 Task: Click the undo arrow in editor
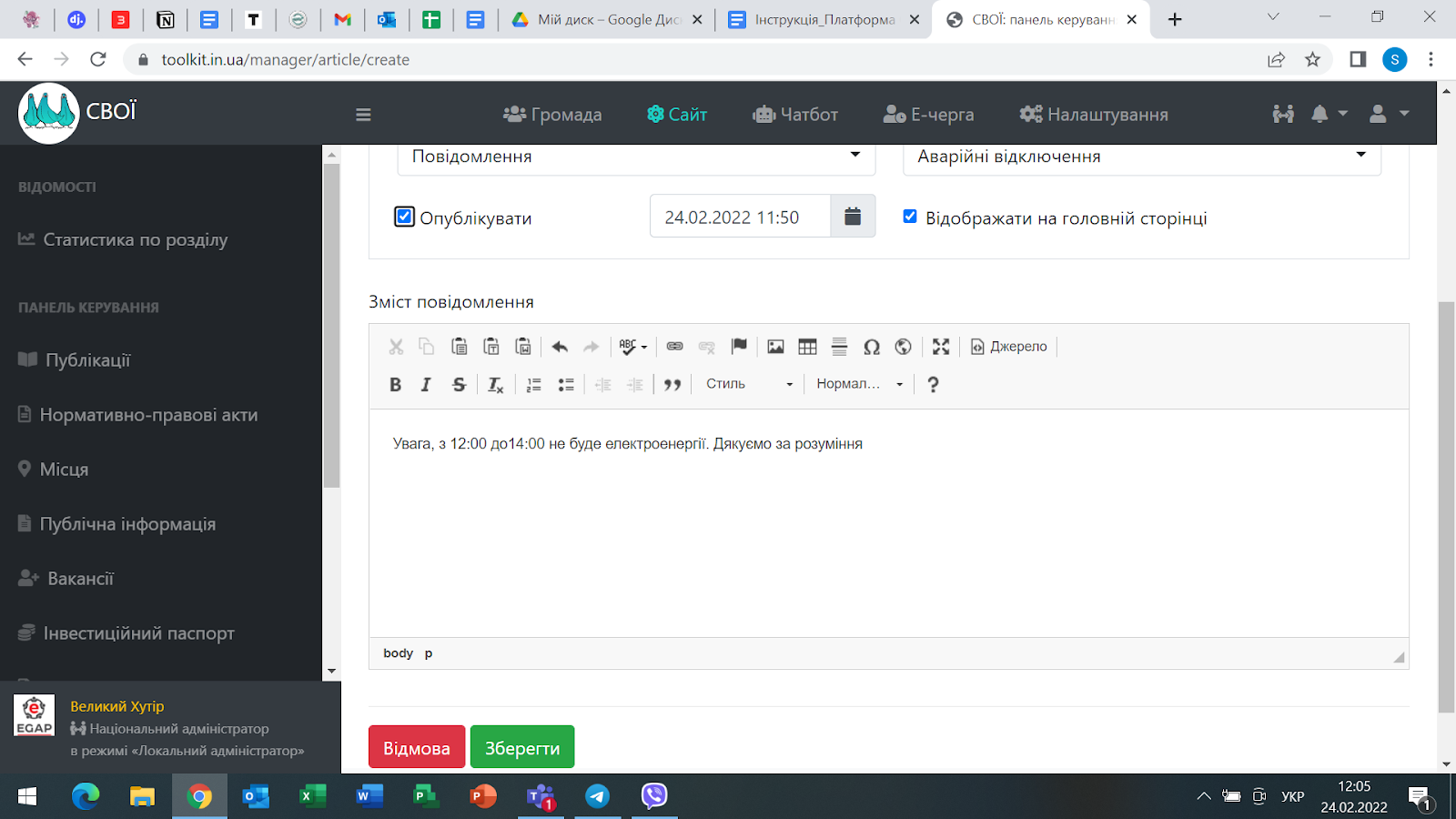560,347
